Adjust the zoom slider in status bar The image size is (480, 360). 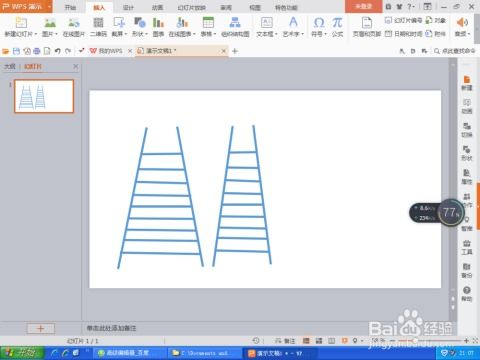pos(416,341)
